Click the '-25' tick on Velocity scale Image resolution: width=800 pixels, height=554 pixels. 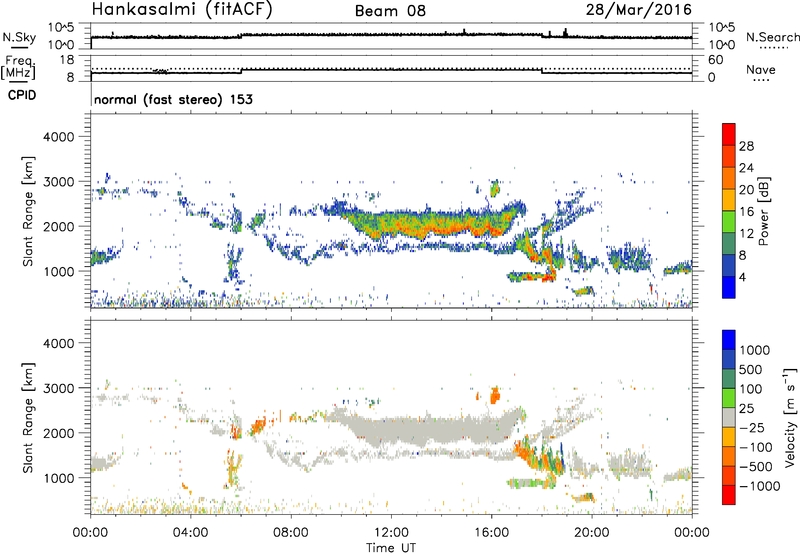point(752,428)
